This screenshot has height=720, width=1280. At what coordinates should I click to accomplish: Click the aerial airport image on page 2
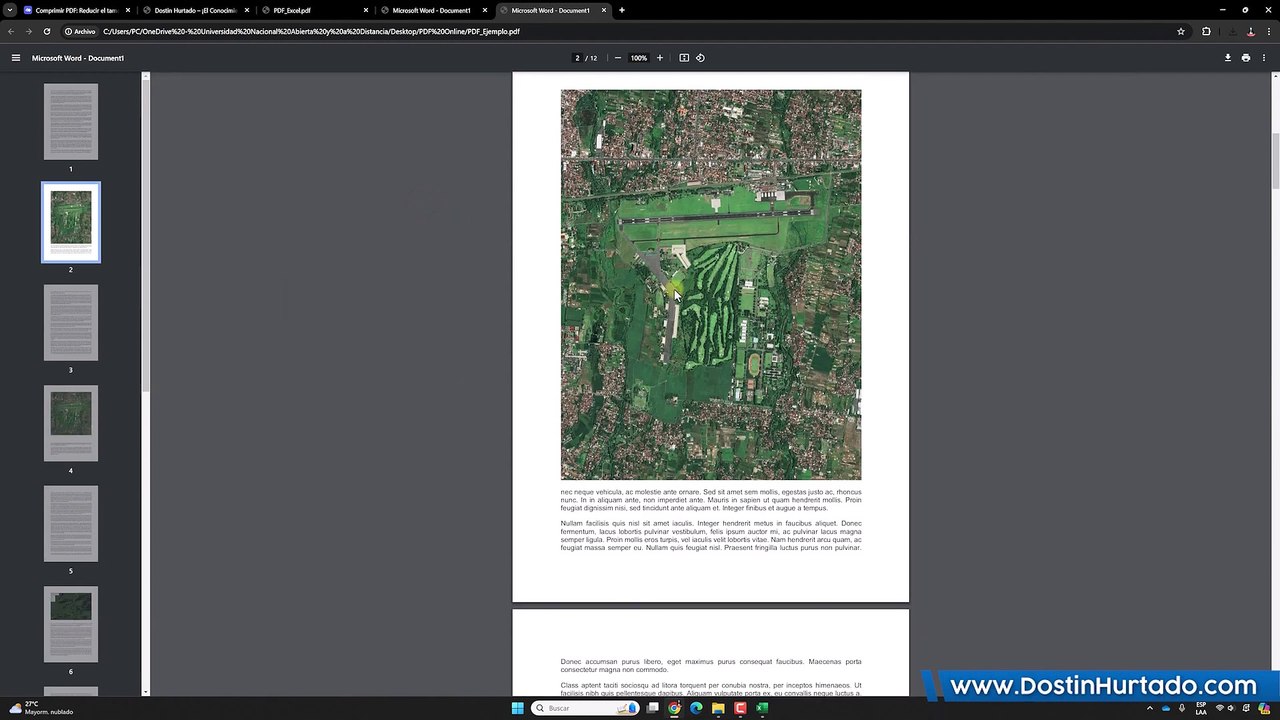pos(711,285)
